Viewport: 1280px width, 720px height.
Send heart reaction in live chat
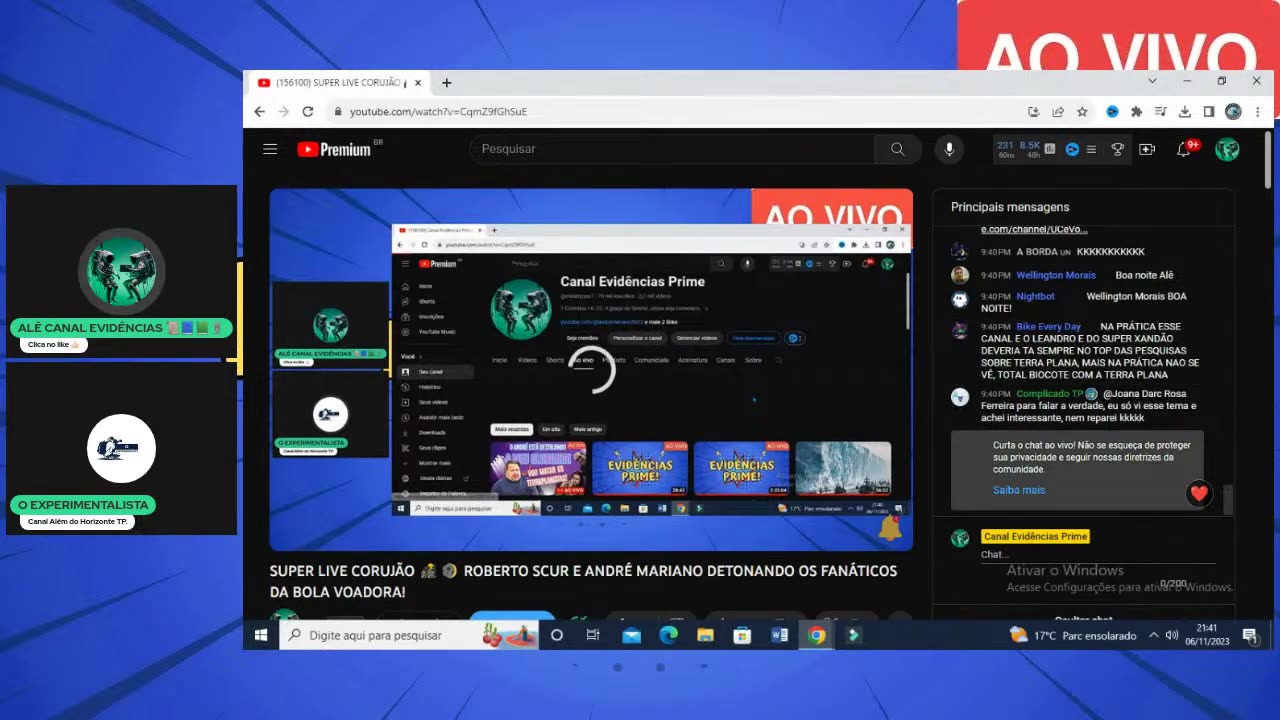click(x=1200, y=492)
